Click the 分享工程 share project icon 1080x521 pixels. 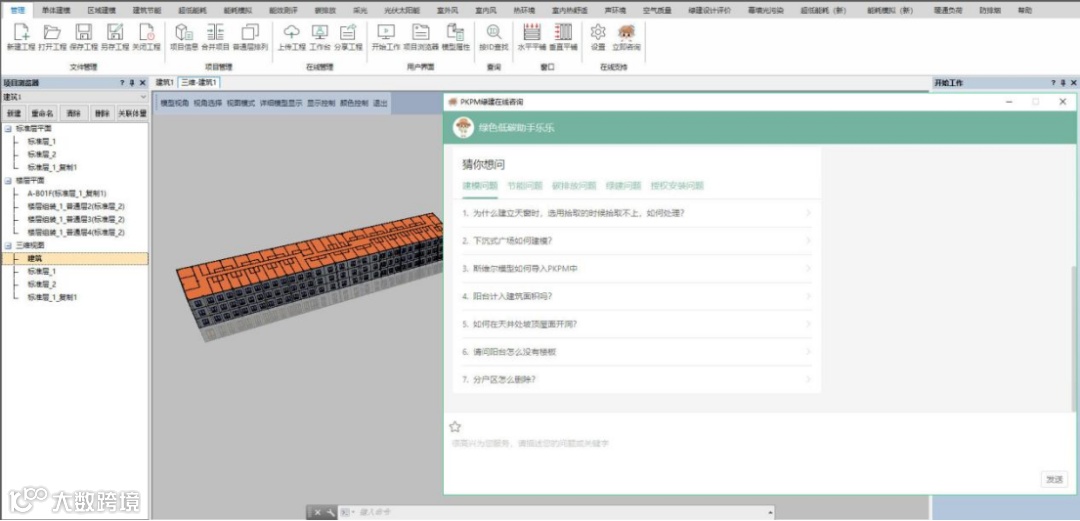tap(349, 32)
